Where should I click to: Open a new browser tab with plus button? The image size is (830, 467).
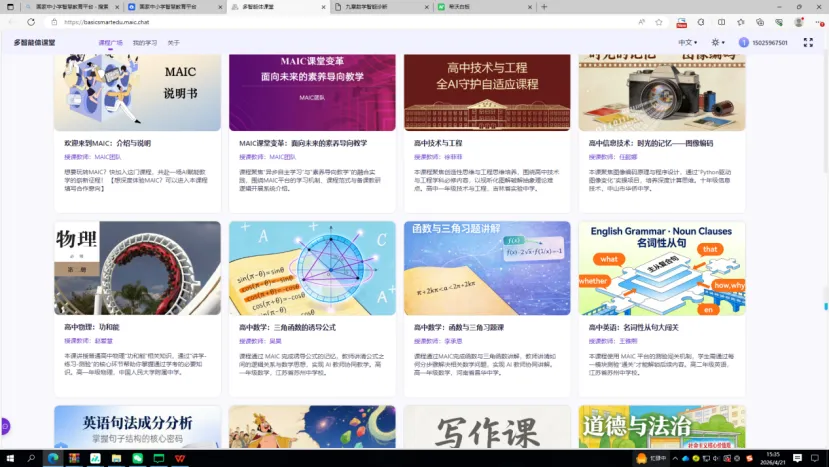[x=544, y=7]
